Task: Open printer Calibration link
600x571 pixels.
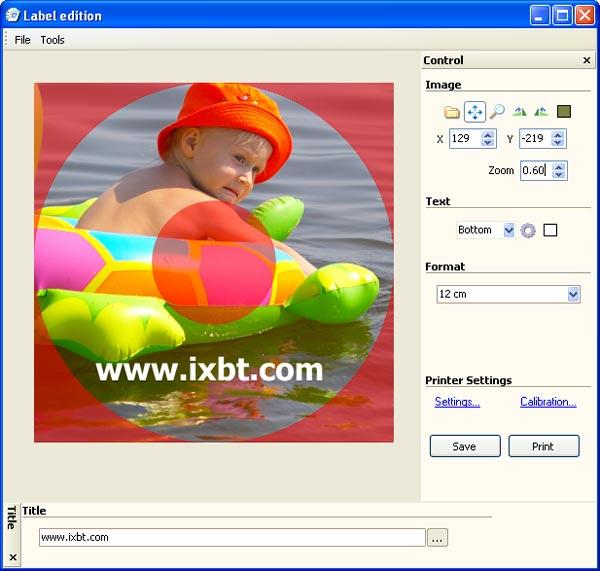Action: [548, 402]
